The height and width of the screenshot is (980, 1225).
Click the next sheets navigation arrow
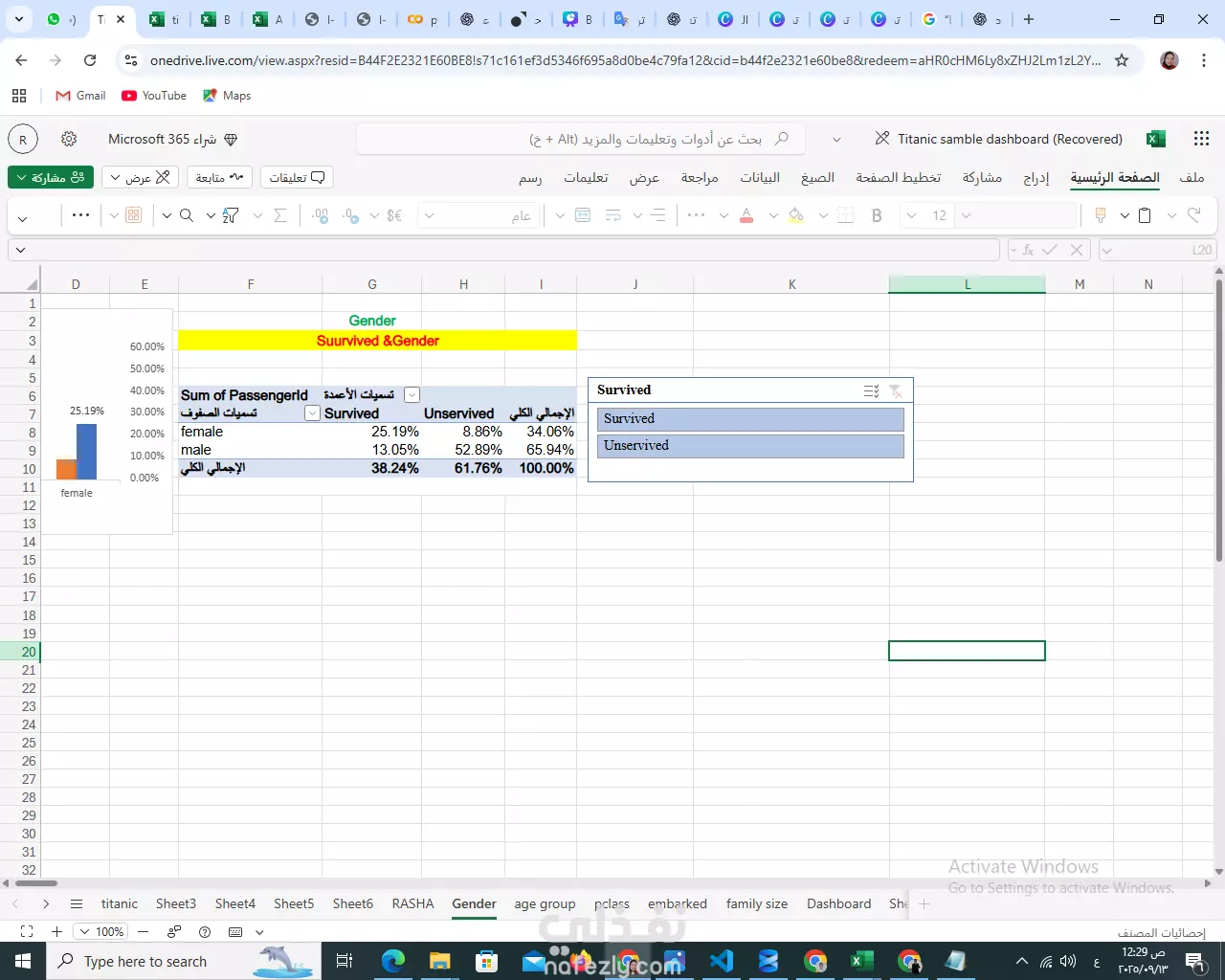coord(45,903)
